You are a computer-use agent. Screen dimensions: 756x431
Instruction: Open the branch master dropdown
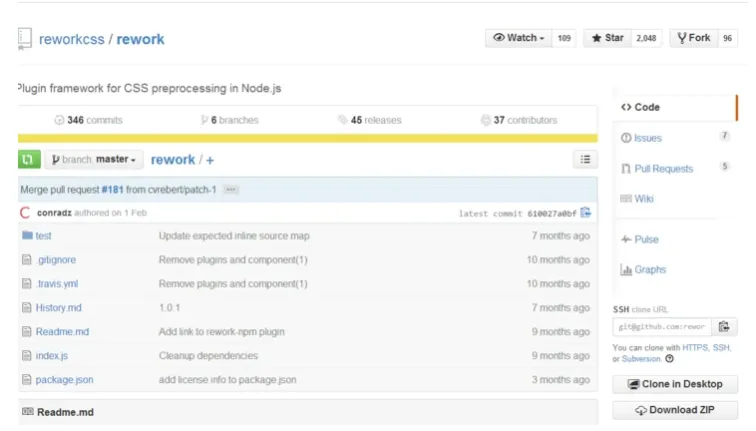click(94, 160)
